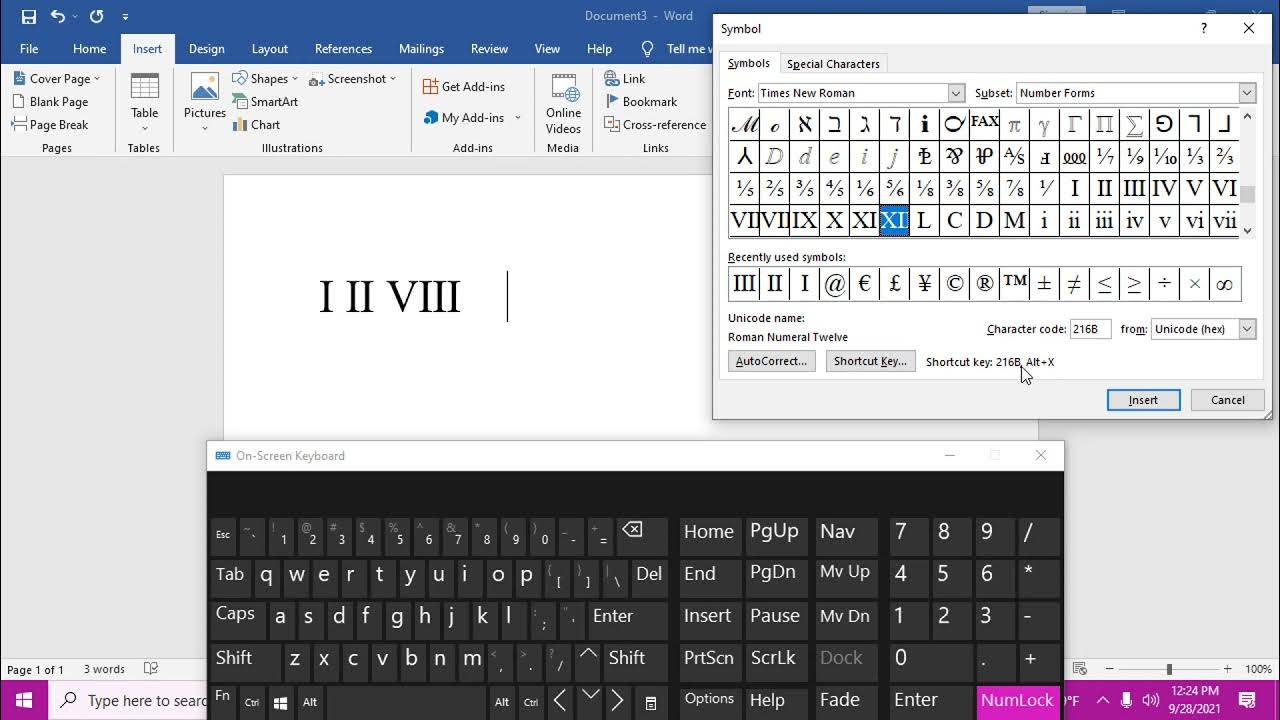Screen dimensions: 1280x720
Task: Click the Bookmark button
Action: coord(641,102)
